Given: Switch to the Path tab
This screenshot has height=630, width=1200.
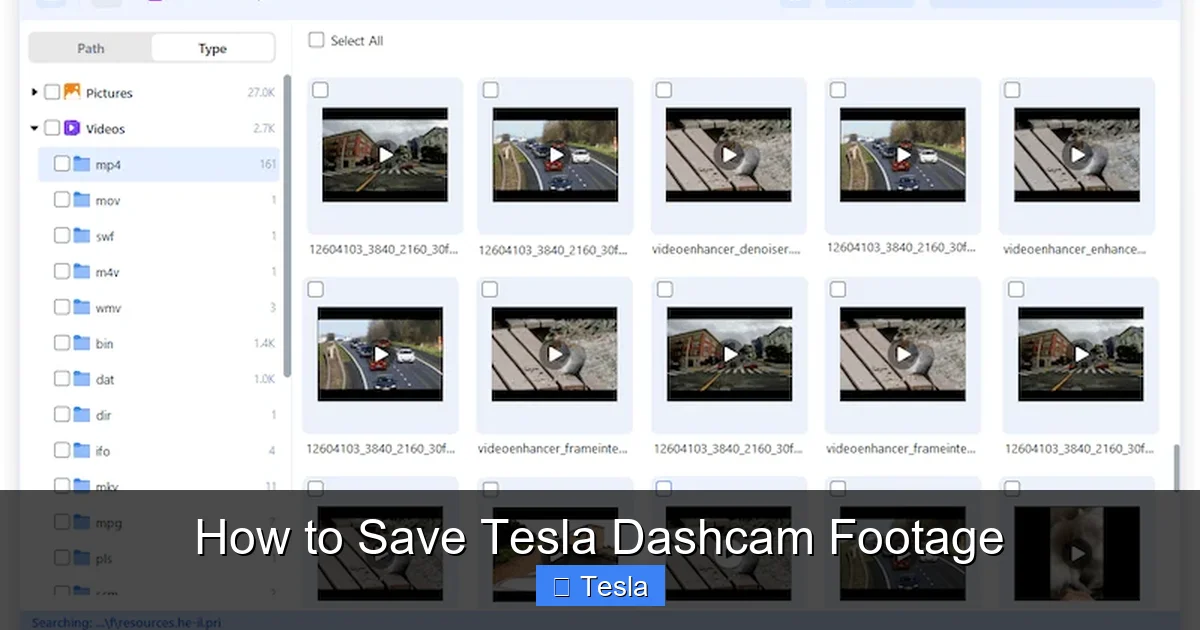Looking at the screenshot, I should coord(91,48).
